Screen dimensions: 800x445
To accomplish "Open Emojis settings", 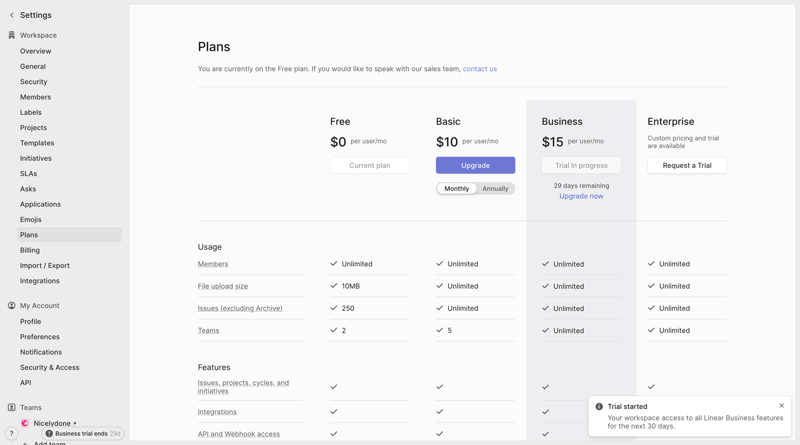I will click(31, 219).
